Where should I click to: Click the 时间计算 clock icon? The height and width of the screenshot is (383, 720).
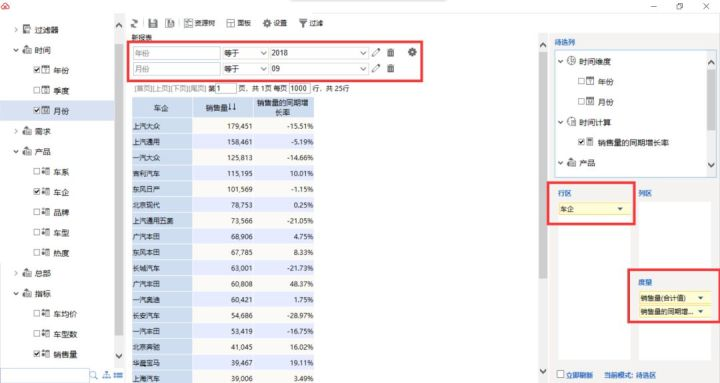point(571,122)
